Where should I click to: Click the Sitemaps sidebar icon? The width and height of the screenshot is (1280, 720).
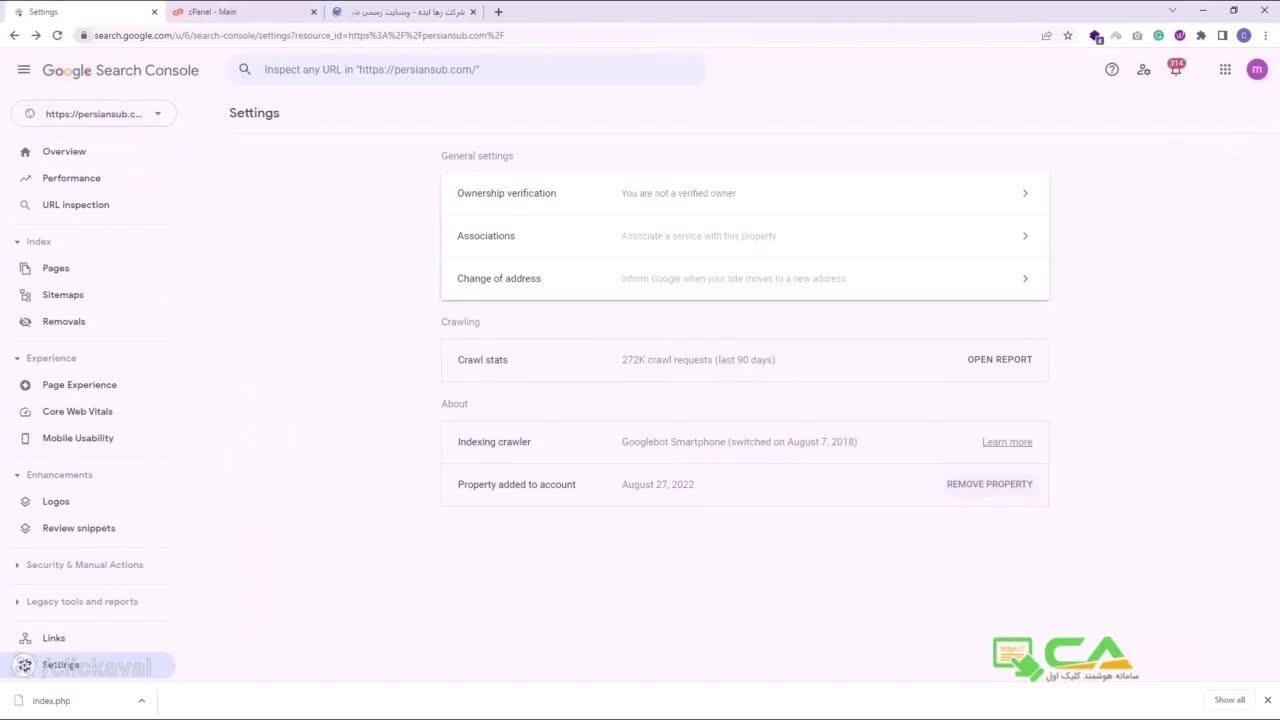(x=25, y=295)
